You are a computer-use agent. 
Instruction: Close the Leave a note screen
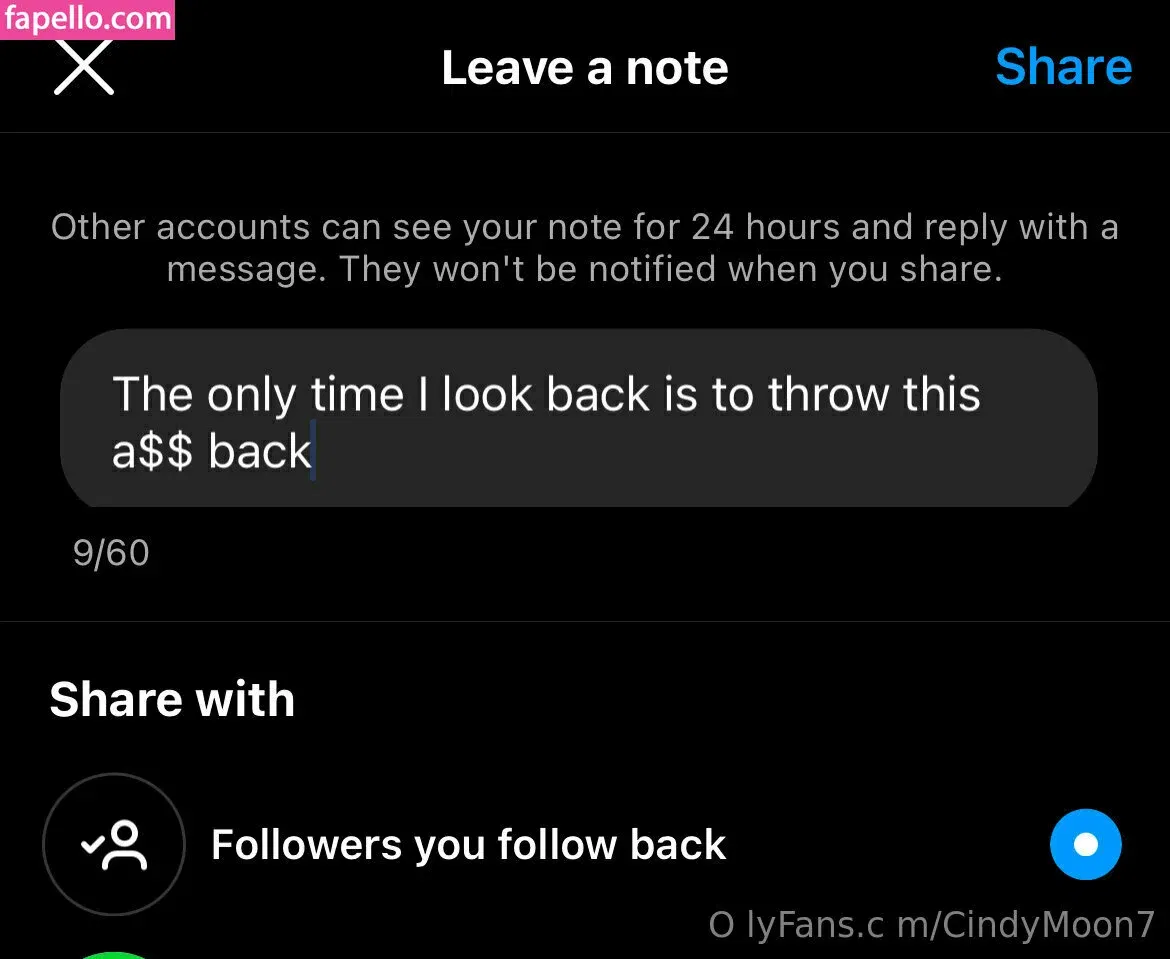click(x=84, y=67)
